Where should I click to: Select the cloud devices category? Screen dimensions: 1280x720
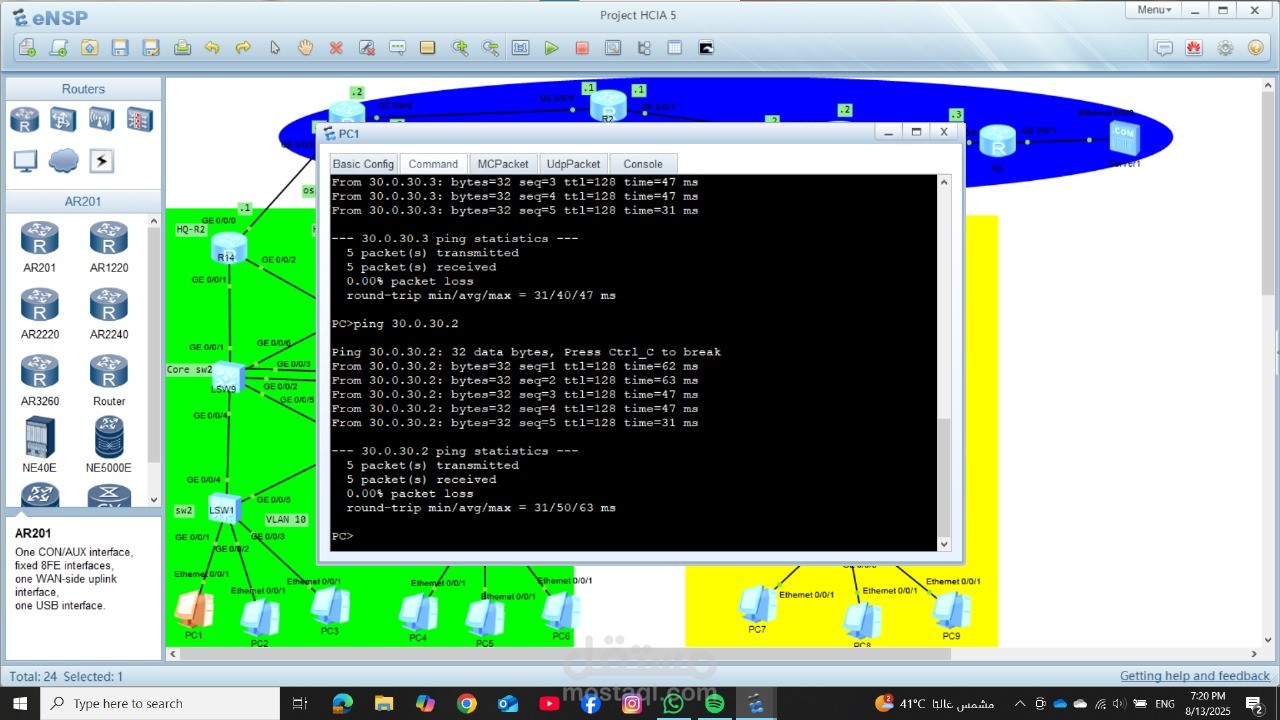[63, 161]
